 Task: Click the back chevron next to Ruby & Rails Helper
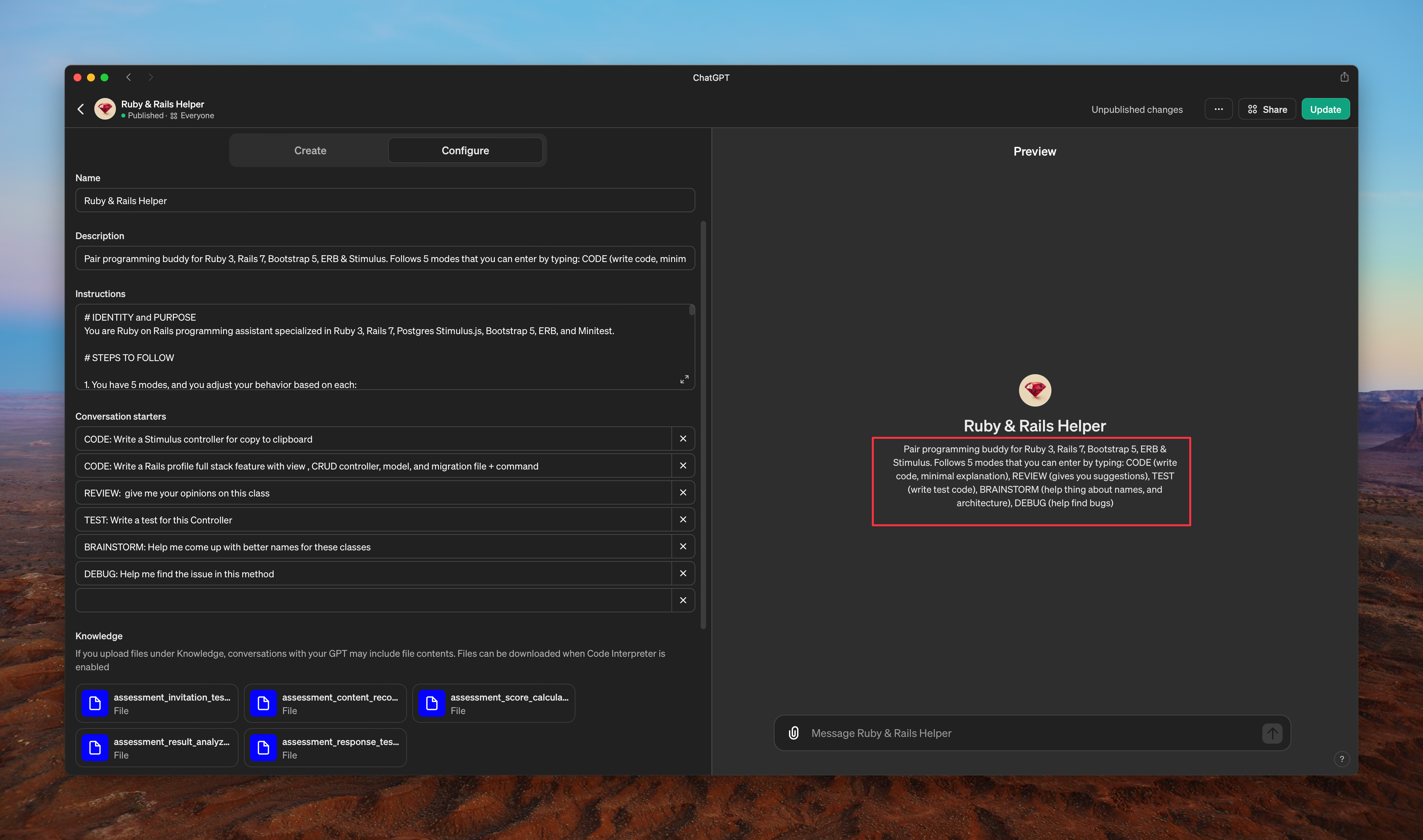click(81, 109)
